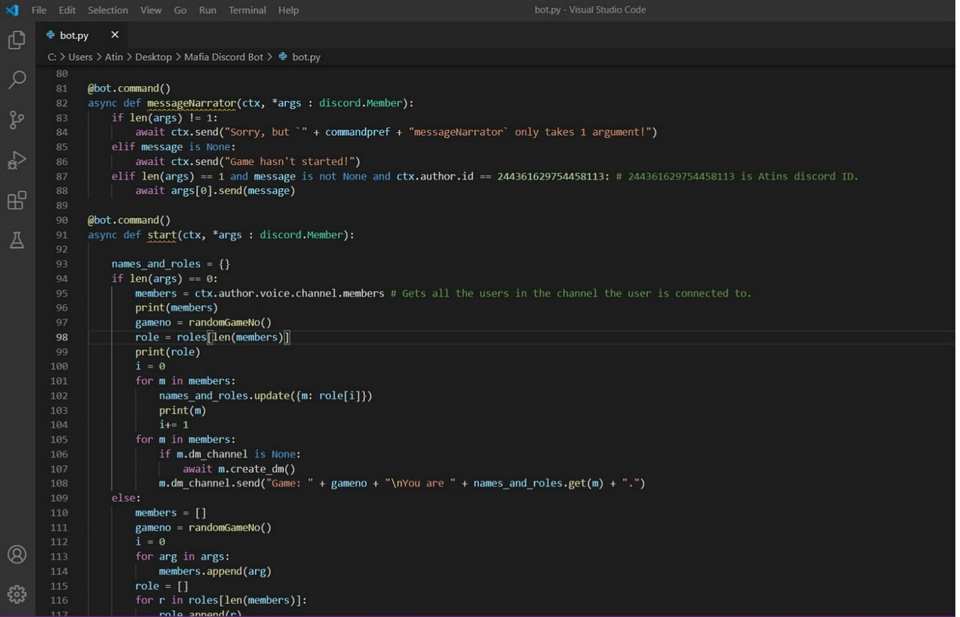Screen dimensions: 960x617
Task: Open the Edit menu
Action: click(x=67, y=10)
